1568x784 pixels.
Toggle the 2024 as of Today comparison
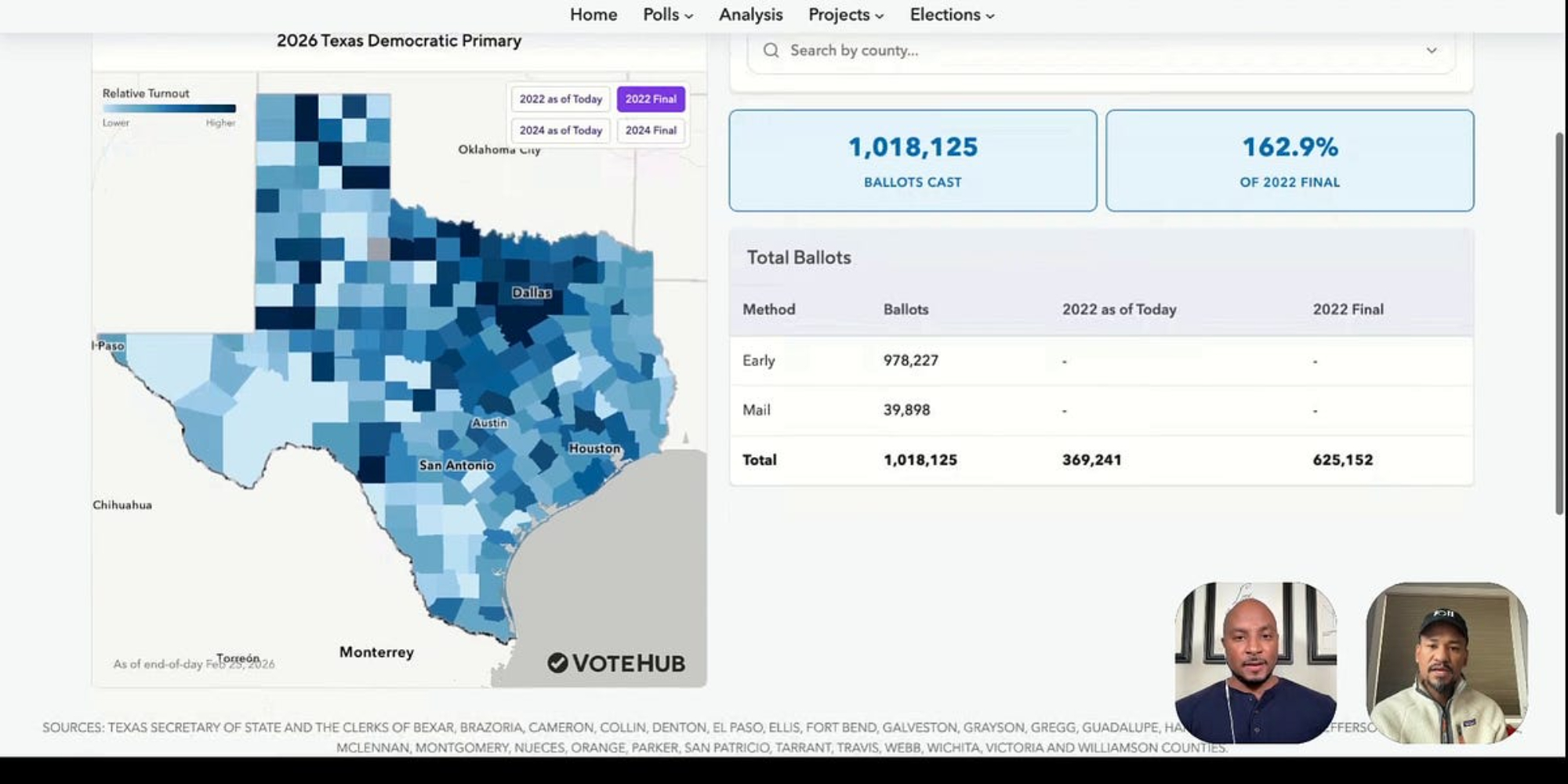point(560,130)
